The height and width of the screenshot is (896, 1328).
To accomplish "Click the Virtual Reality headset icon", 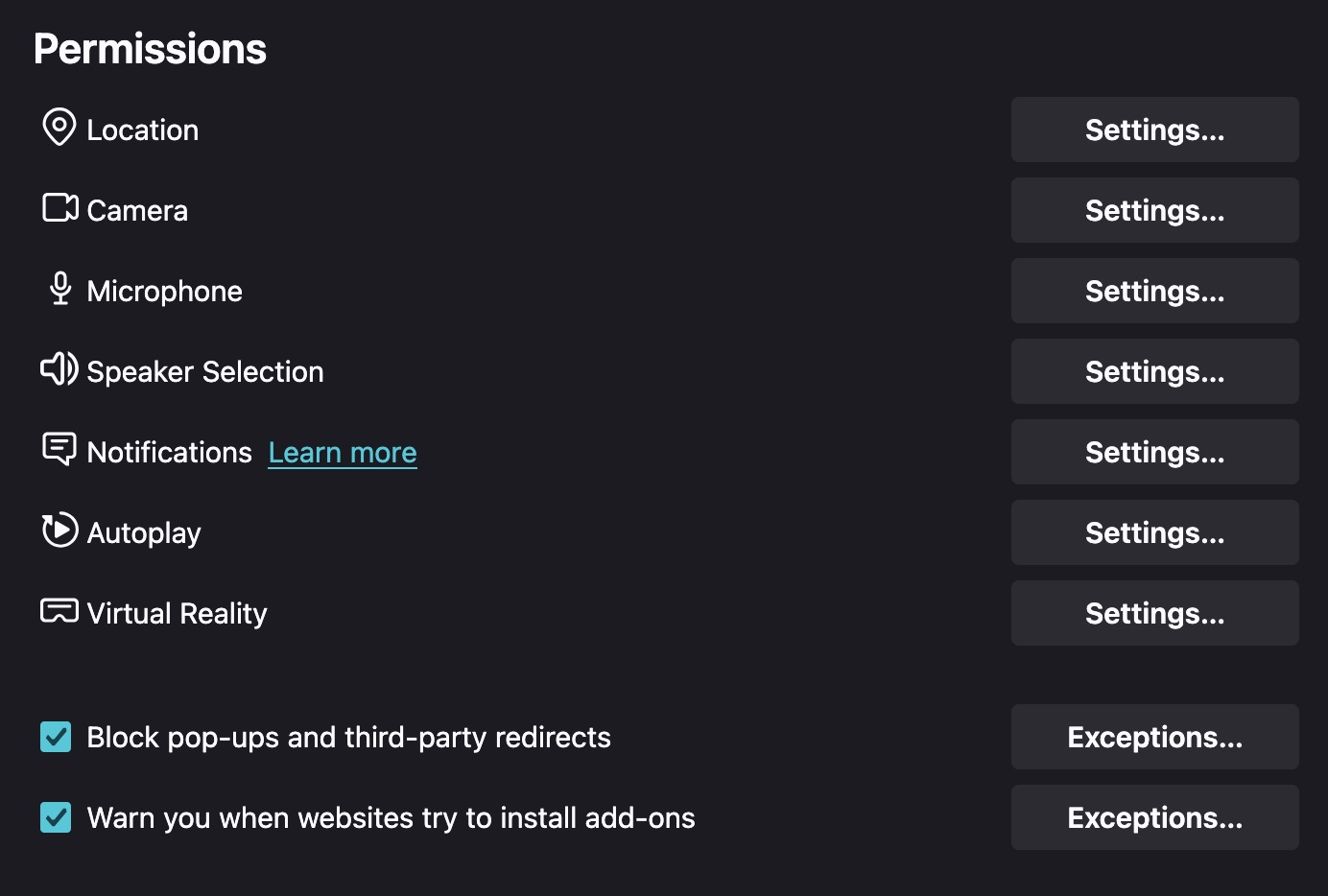I will (x=59, y=611).
